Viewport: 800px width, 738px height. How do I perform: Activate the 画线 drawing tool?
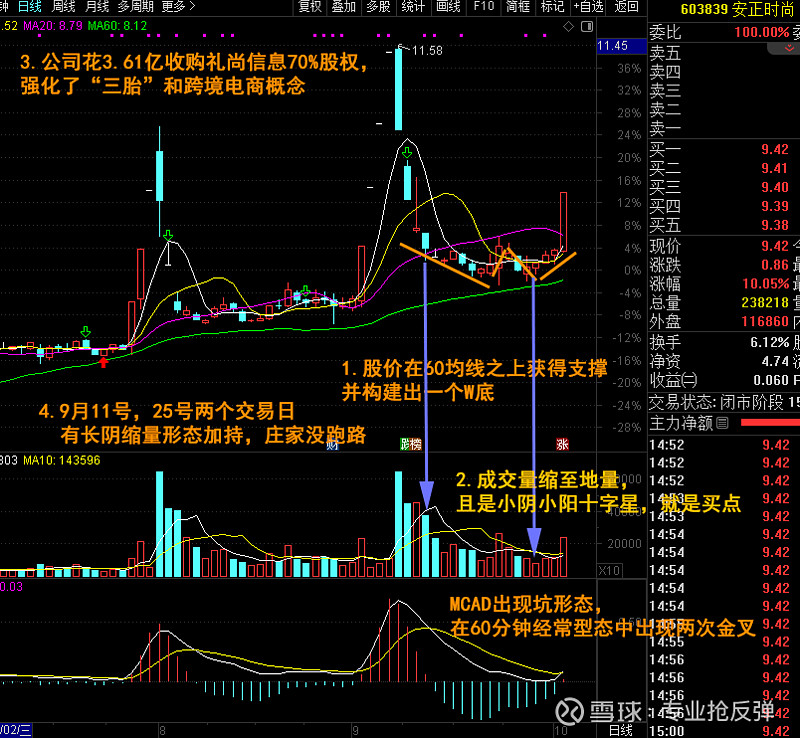pyautogui.click(x=448, y=7)
